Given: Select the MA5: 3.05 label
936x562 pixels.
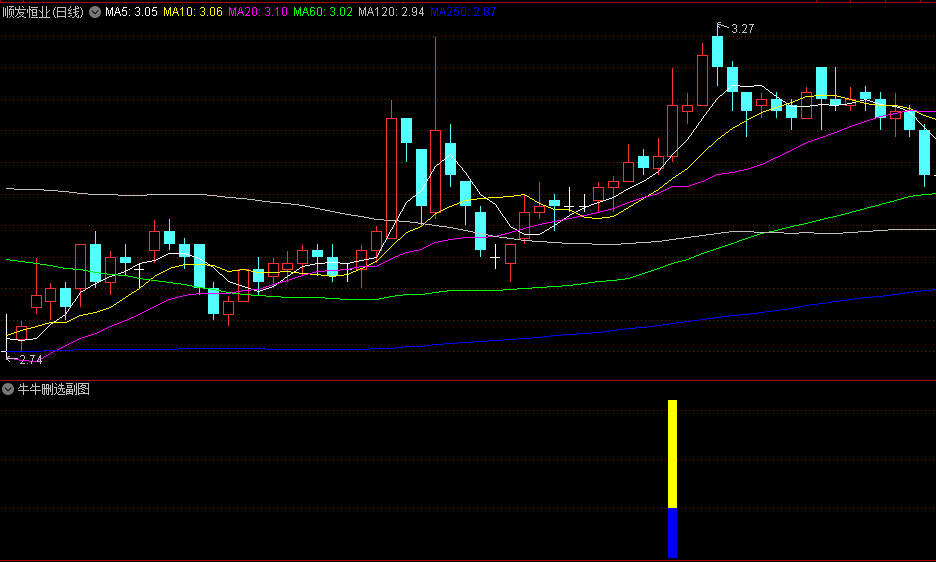Looking at the screenshot, I should click(x=131, y=12).
